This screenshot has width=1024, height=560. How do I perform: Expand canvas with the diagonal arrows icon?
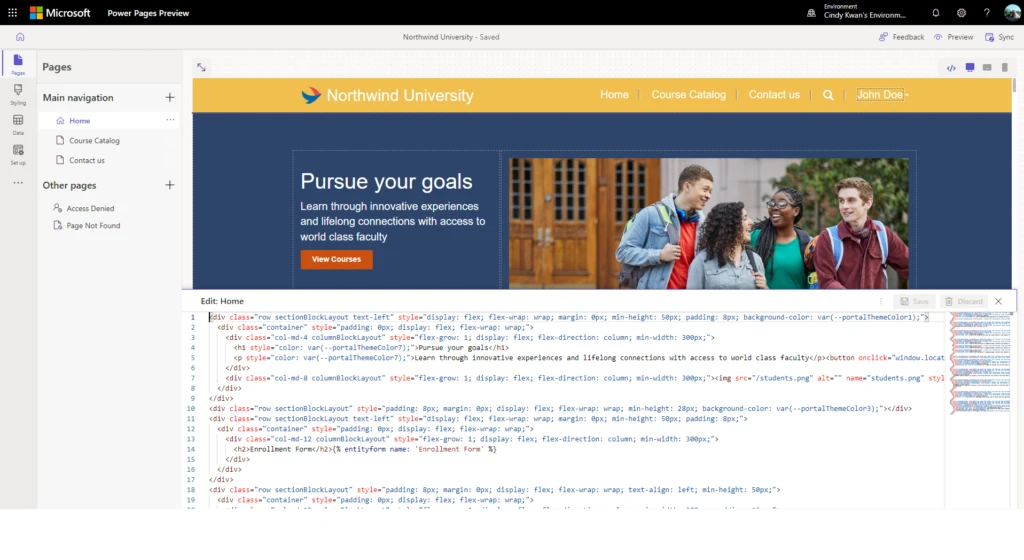[201, 67]
